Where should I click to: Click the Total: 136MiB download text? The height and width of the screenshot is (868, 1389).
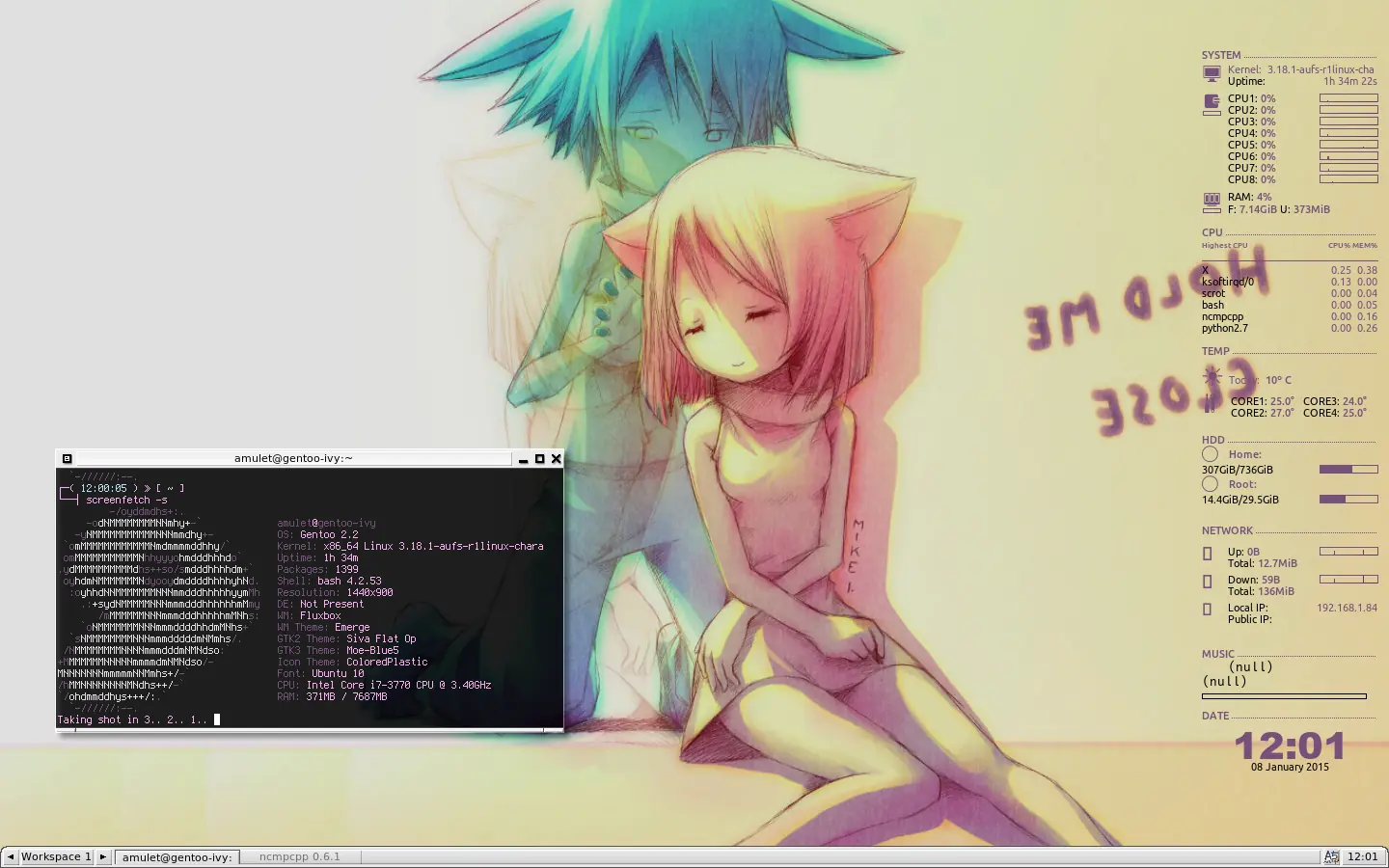point(1261,591)
